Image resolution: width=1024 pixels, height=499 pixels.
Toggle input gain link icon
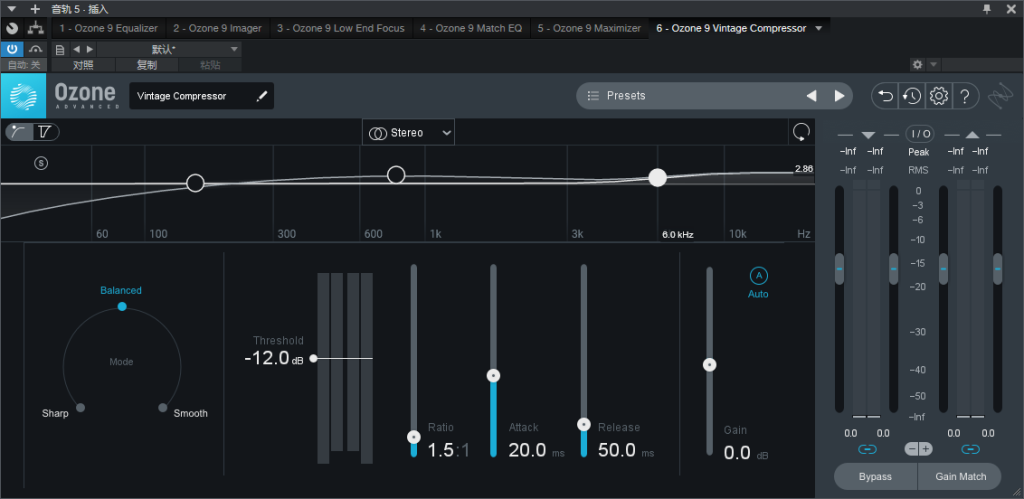[867, 449]
